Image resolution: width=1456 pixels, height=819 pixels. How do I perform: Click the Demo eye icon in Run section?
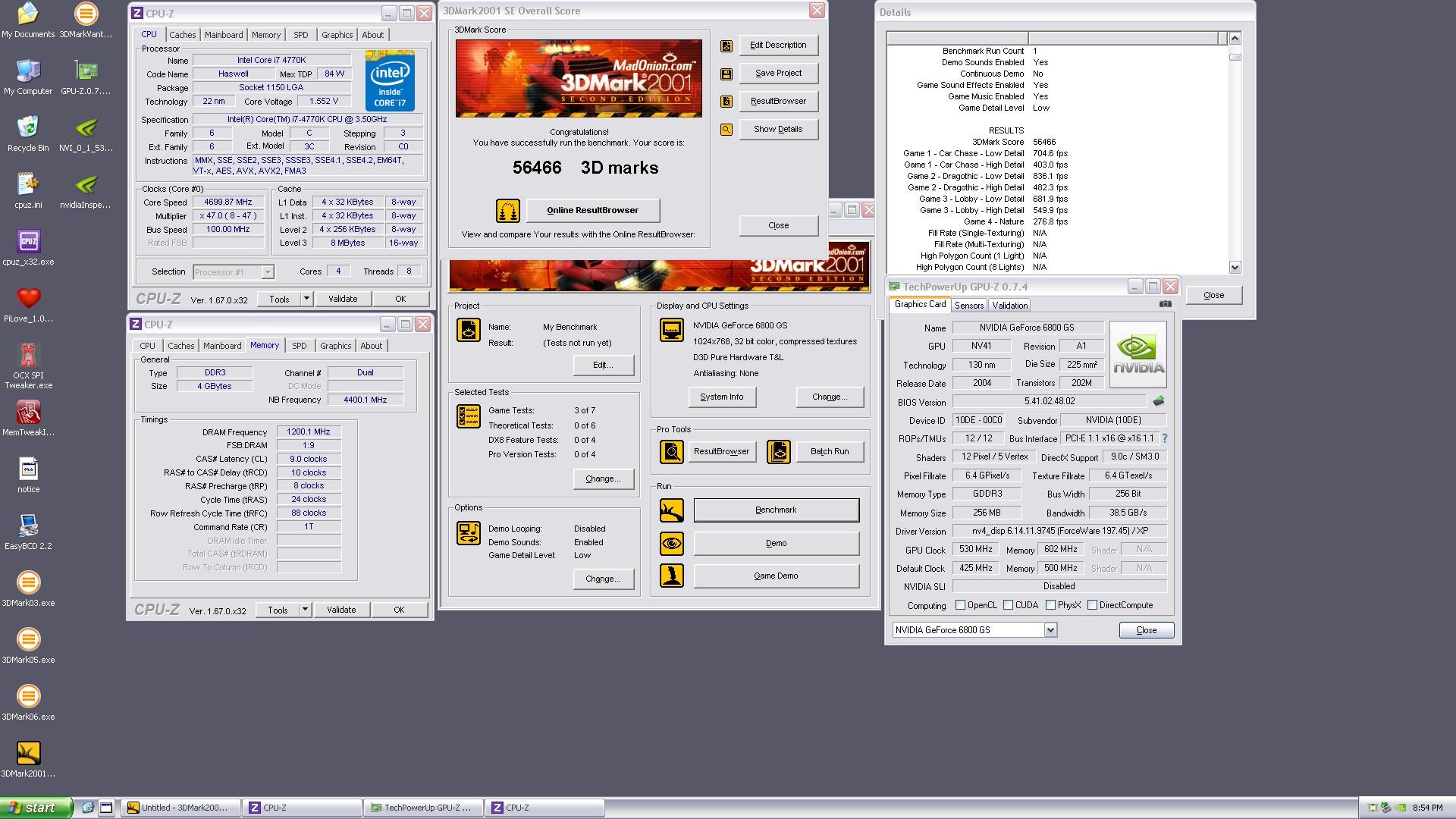(671, 544)
